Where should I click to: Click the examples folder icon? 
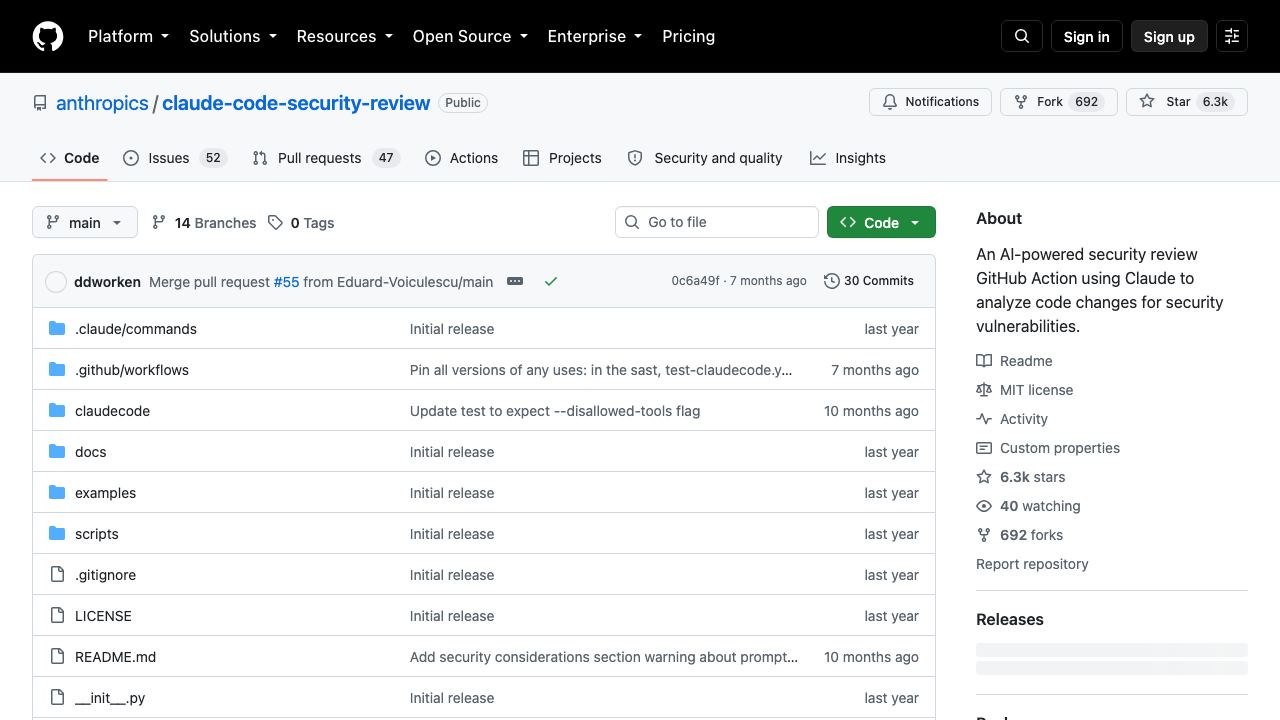pos(57,493)
